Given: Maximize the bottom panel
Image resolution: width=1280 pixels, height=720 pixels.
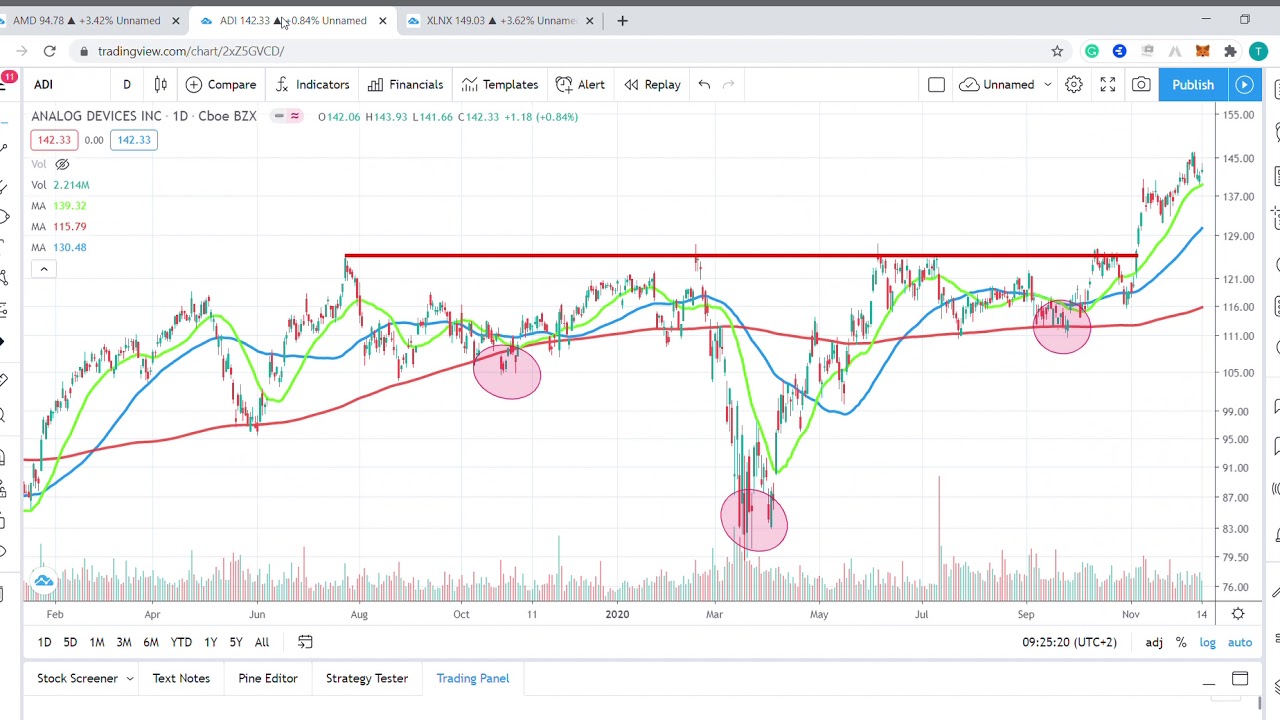Looking at the screenshot, I should click(x=1240, y=680).
